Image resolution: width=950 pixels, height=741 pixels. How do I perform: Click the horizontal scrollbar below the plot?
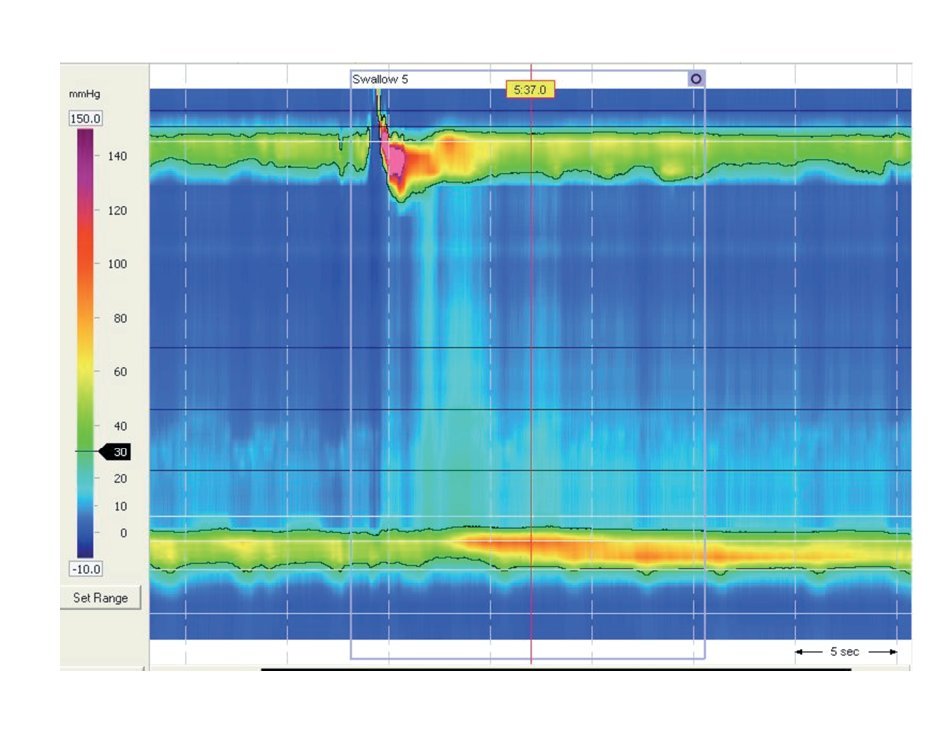[555, 669]
